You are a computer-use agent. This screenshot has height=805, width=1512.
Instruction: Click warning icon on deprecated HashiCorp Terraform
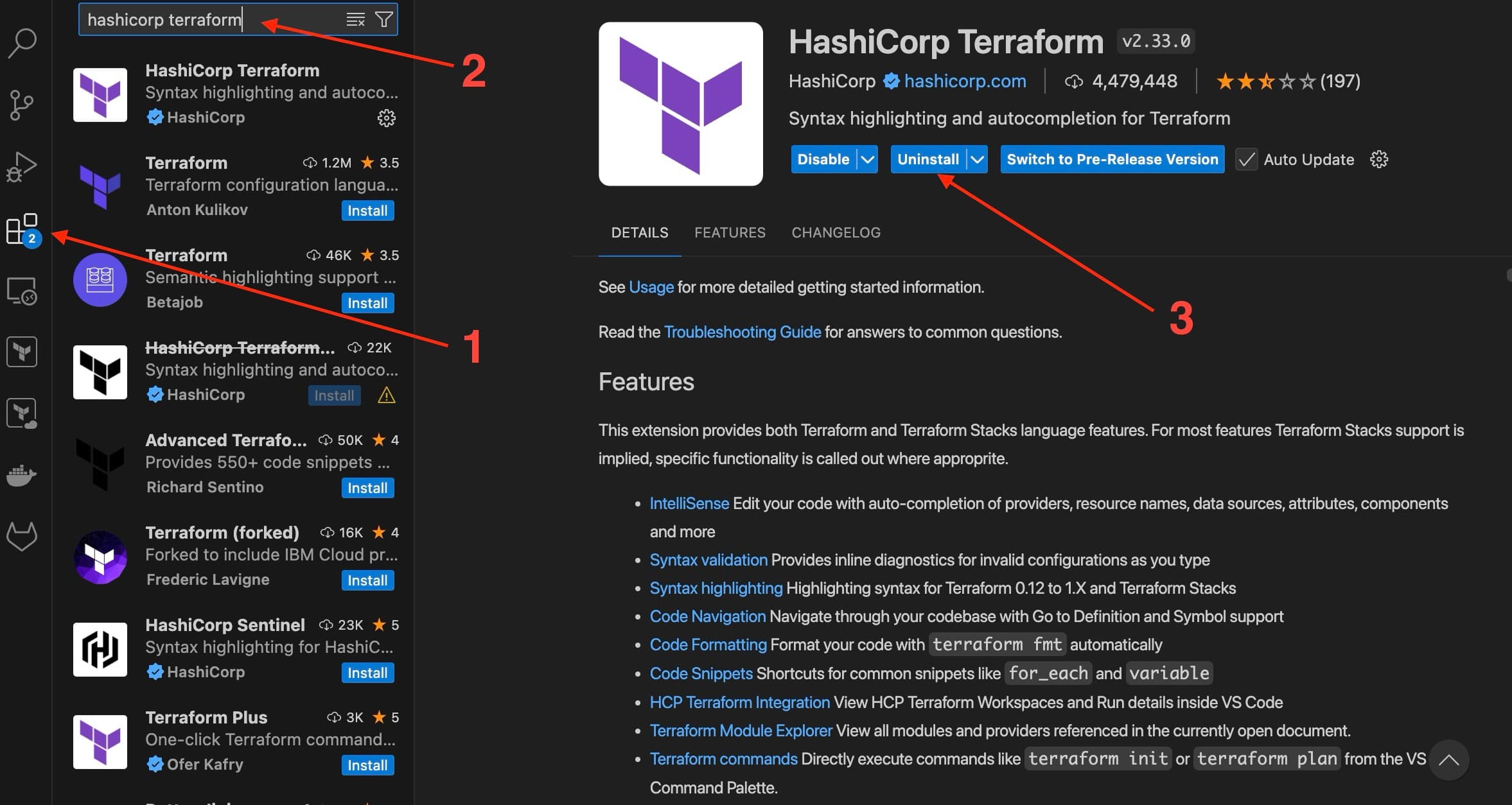(386, 395)
